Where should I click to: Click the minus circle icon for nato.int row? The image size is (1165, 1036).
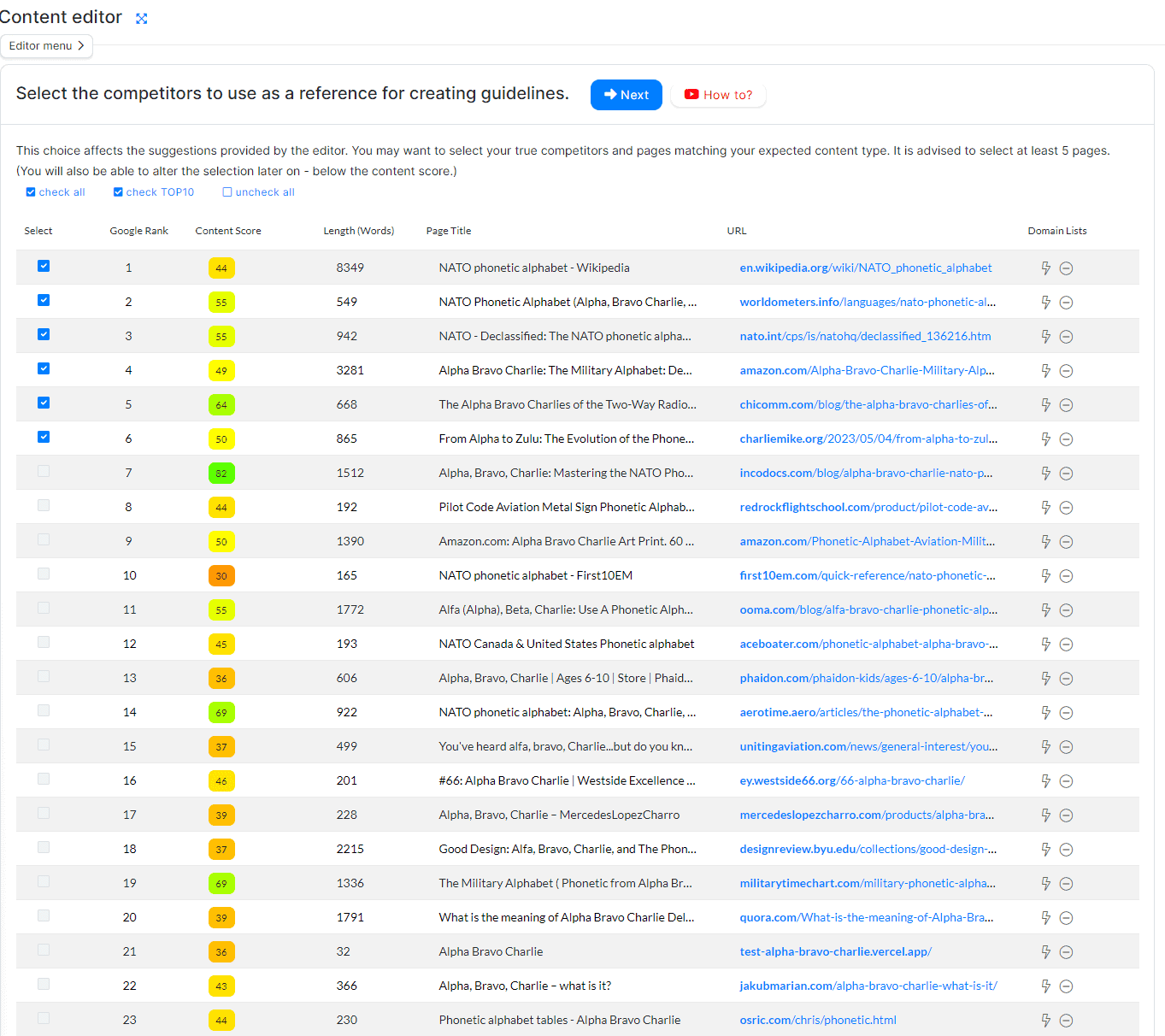coord(1066,337)
